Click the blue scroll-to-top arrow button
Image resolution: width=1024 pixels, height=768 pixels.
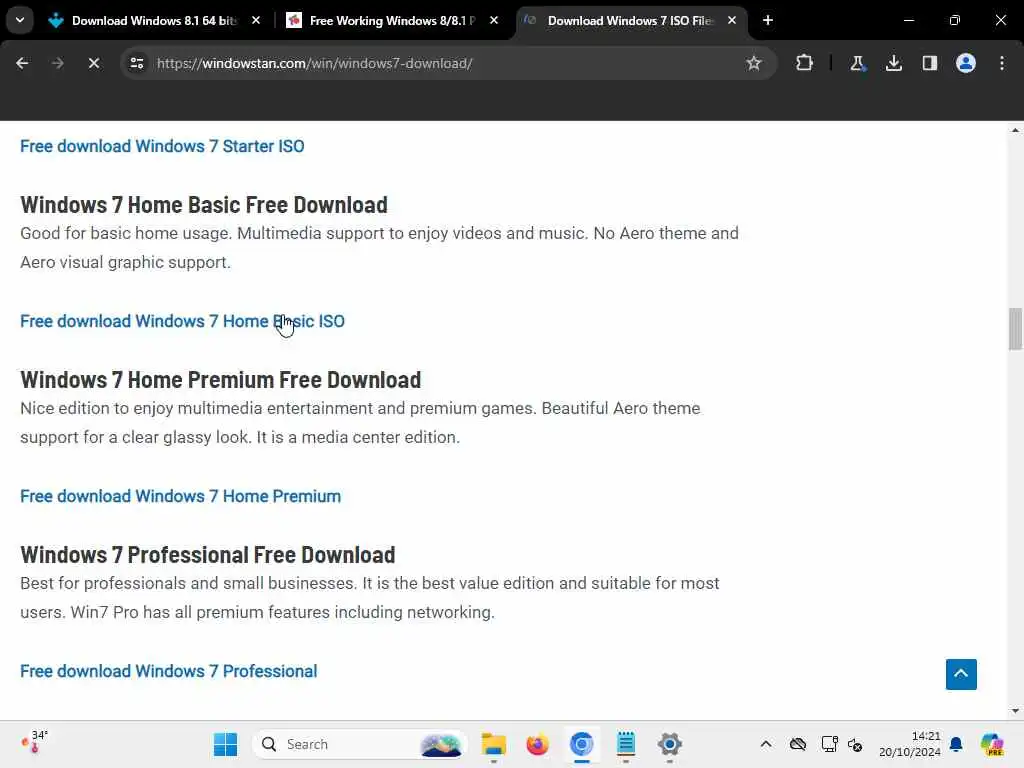coord(961,674)
